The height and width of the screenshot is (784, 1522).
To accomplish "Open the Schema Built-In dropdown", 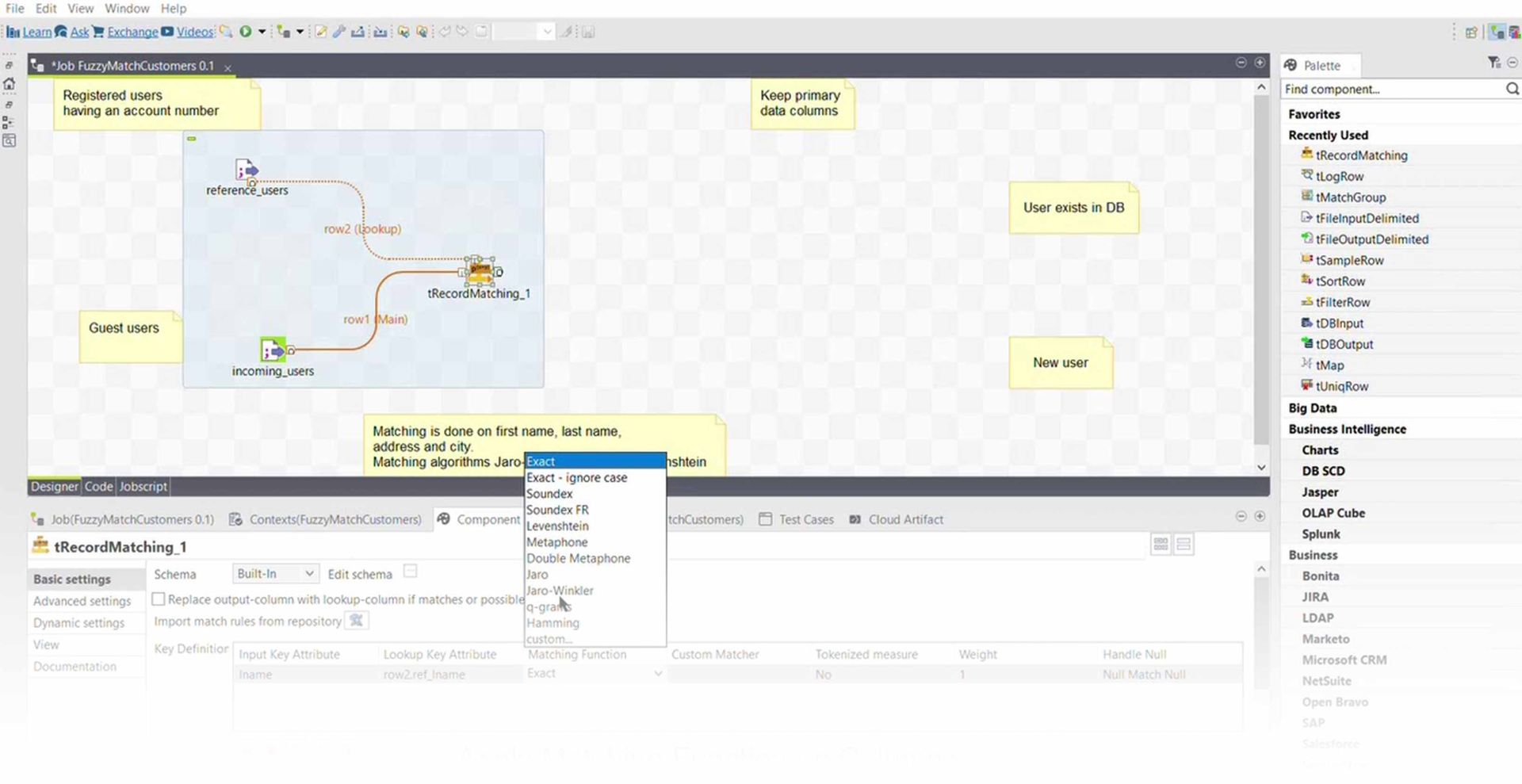I will [275, 573].
